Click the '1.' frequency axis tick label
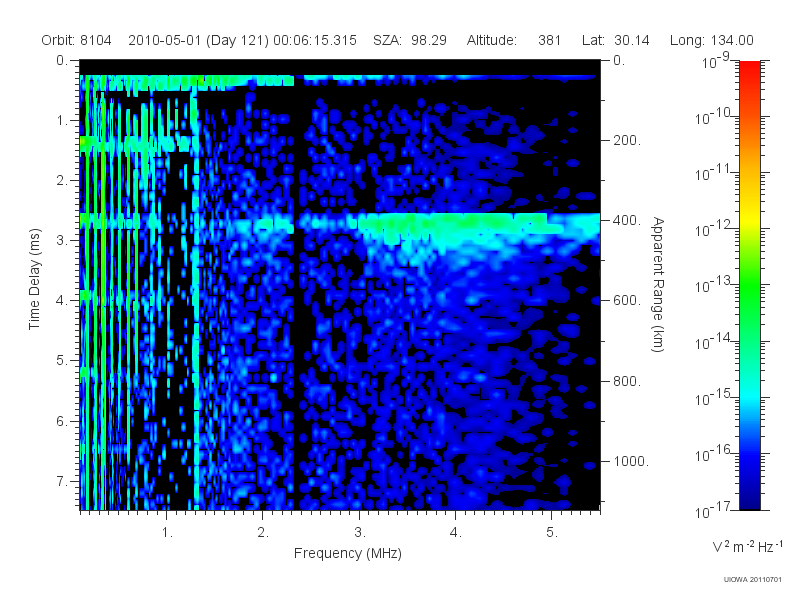 [x=167, y=533]
